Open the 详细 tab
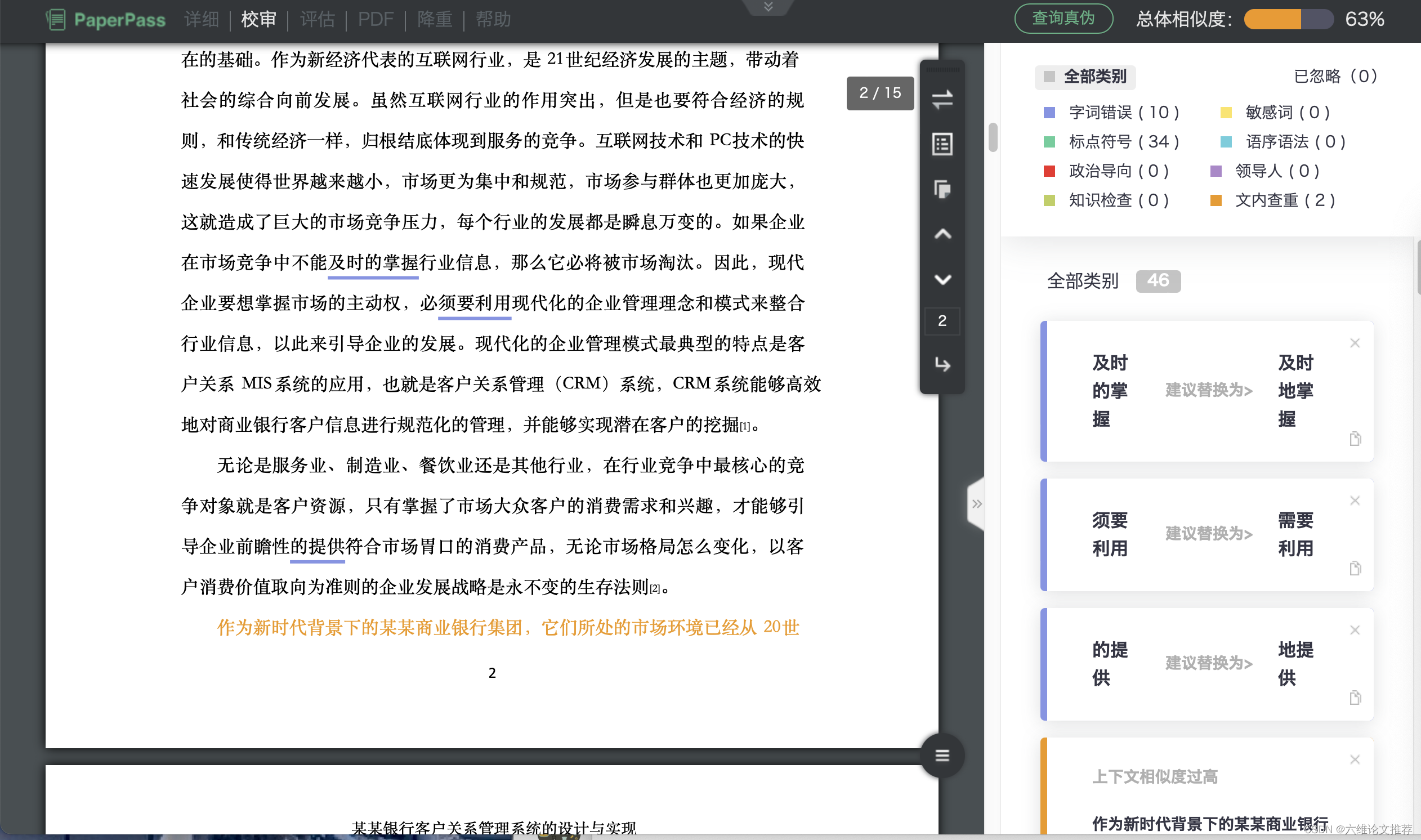 202,20
